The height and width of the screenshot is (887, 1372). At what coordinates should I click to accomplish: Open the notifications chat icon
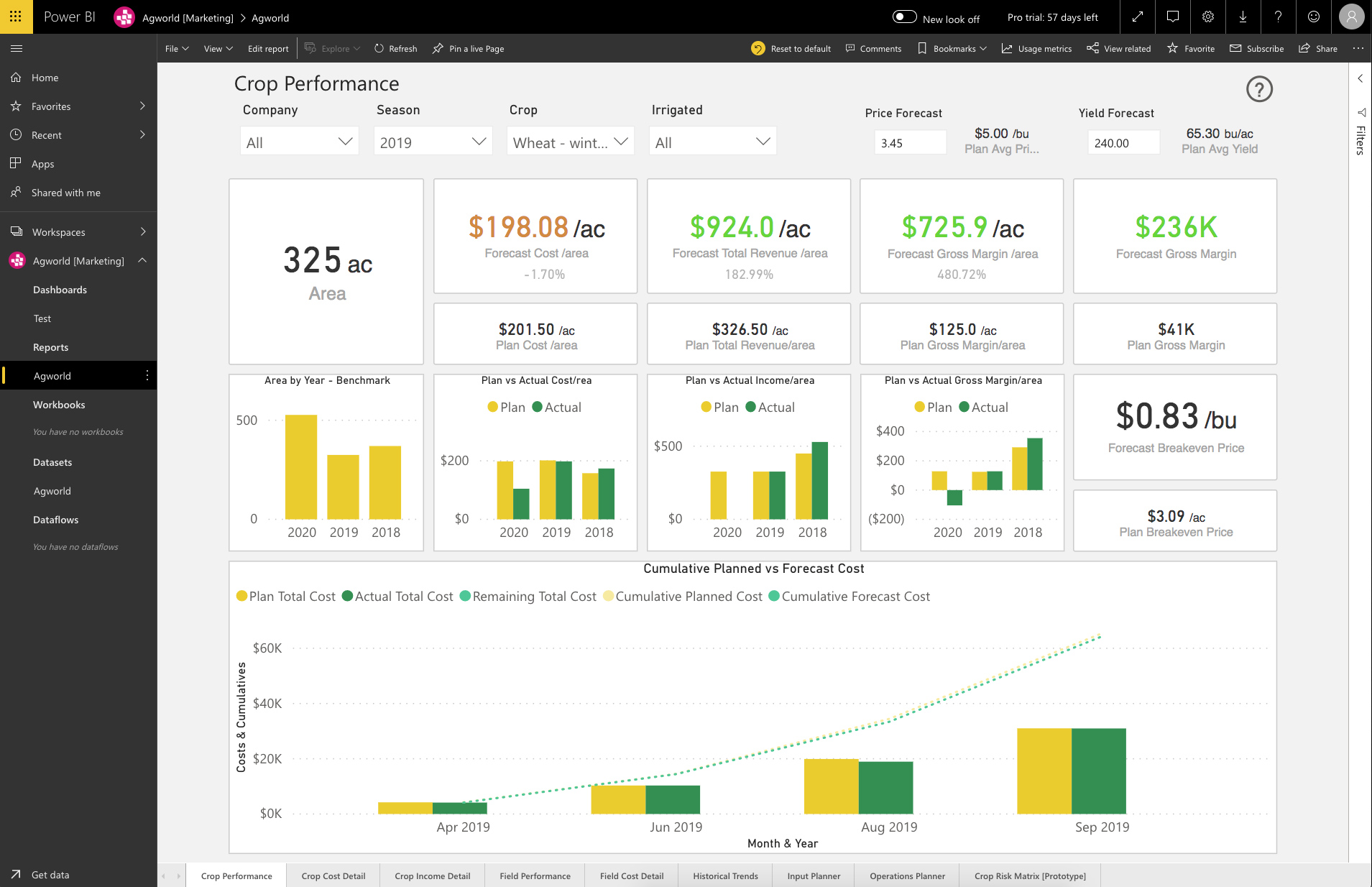[x=1173, y=17]
